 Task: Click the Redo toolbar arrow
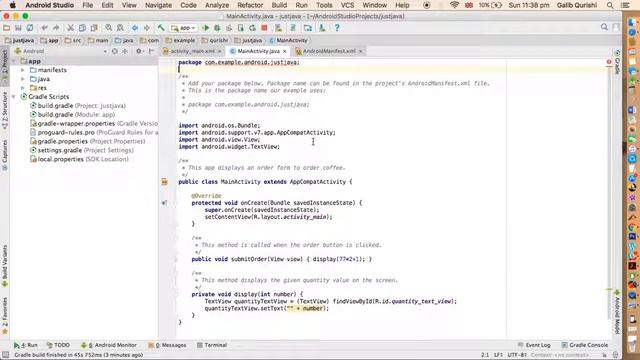click(x=56, y=28)
